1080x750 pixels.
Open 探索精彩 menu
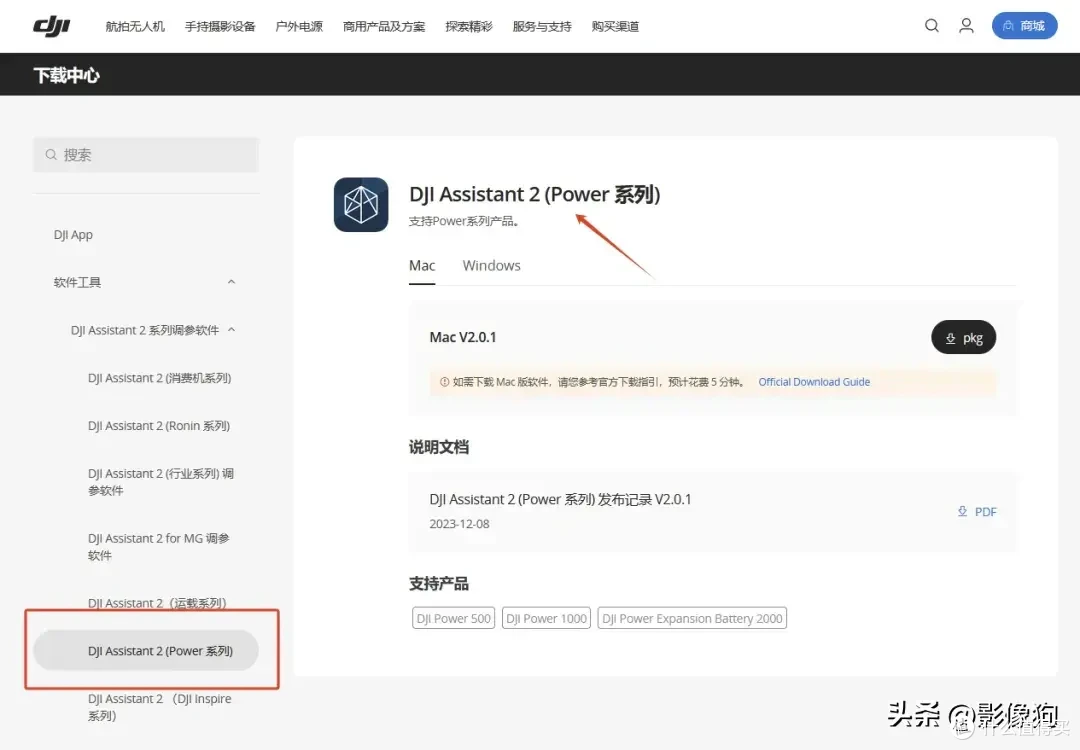[468, 26]
